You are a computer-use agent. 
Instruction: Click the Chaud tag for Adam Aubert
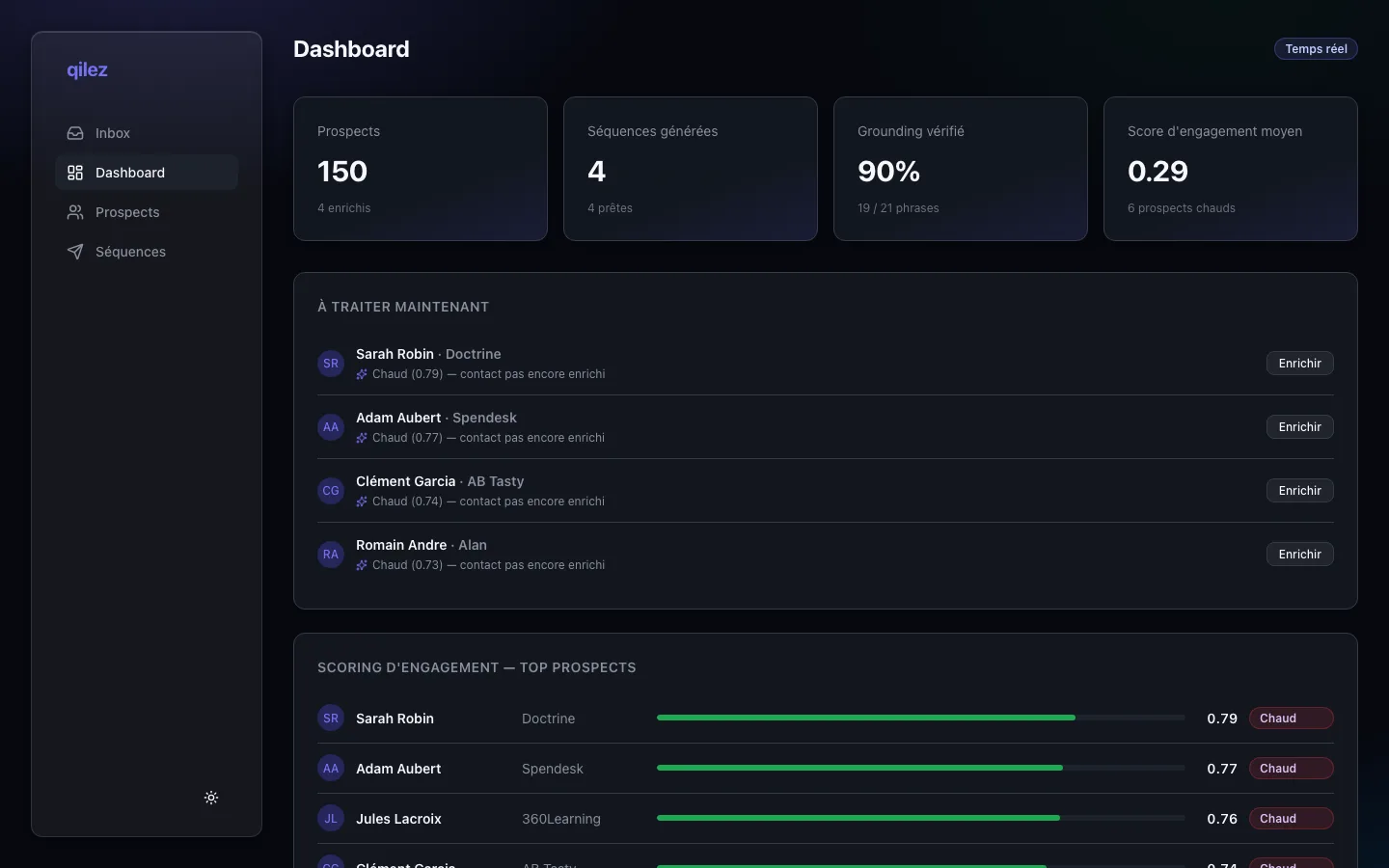[x=1292, y=769]
